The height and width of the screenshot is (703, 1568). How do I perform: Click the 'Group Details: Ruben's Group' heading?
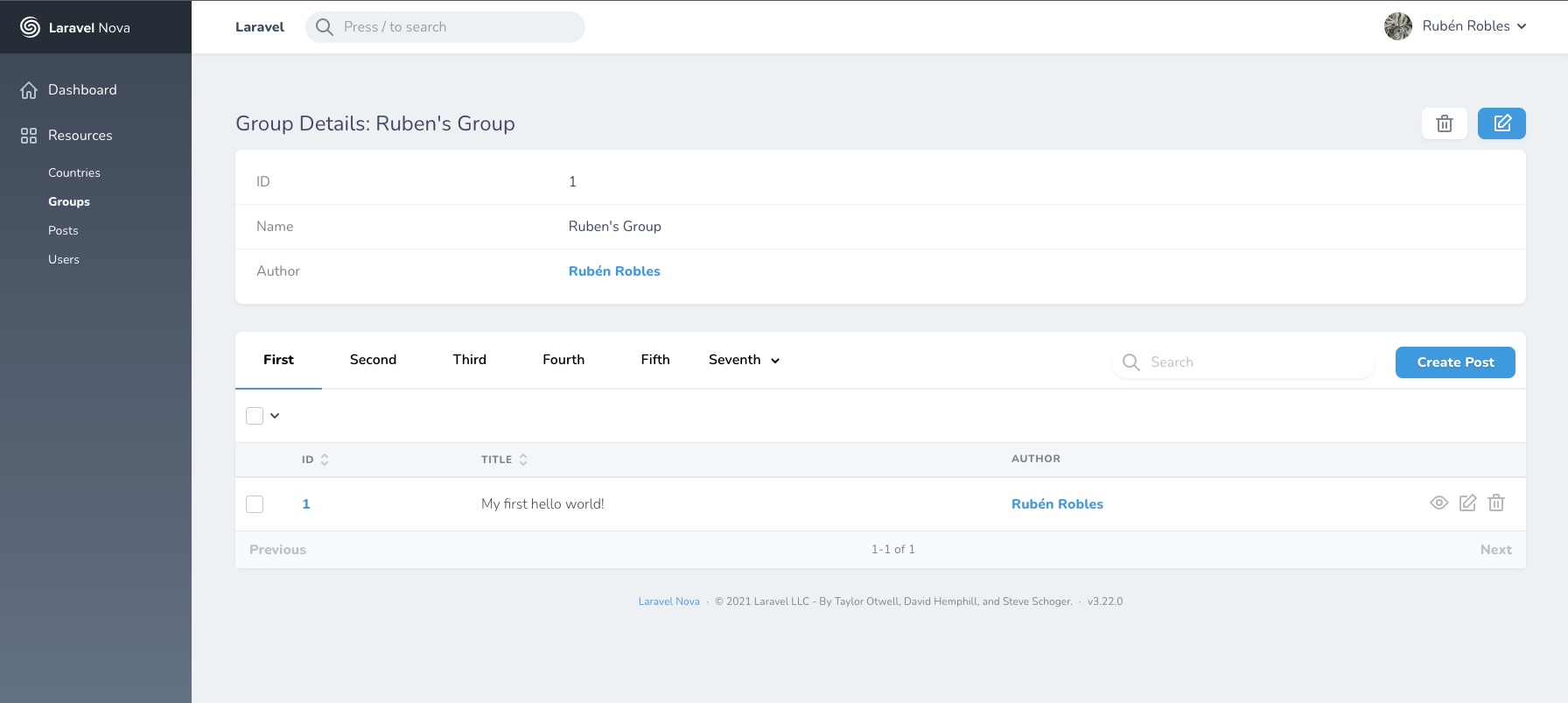coord(375,123)
